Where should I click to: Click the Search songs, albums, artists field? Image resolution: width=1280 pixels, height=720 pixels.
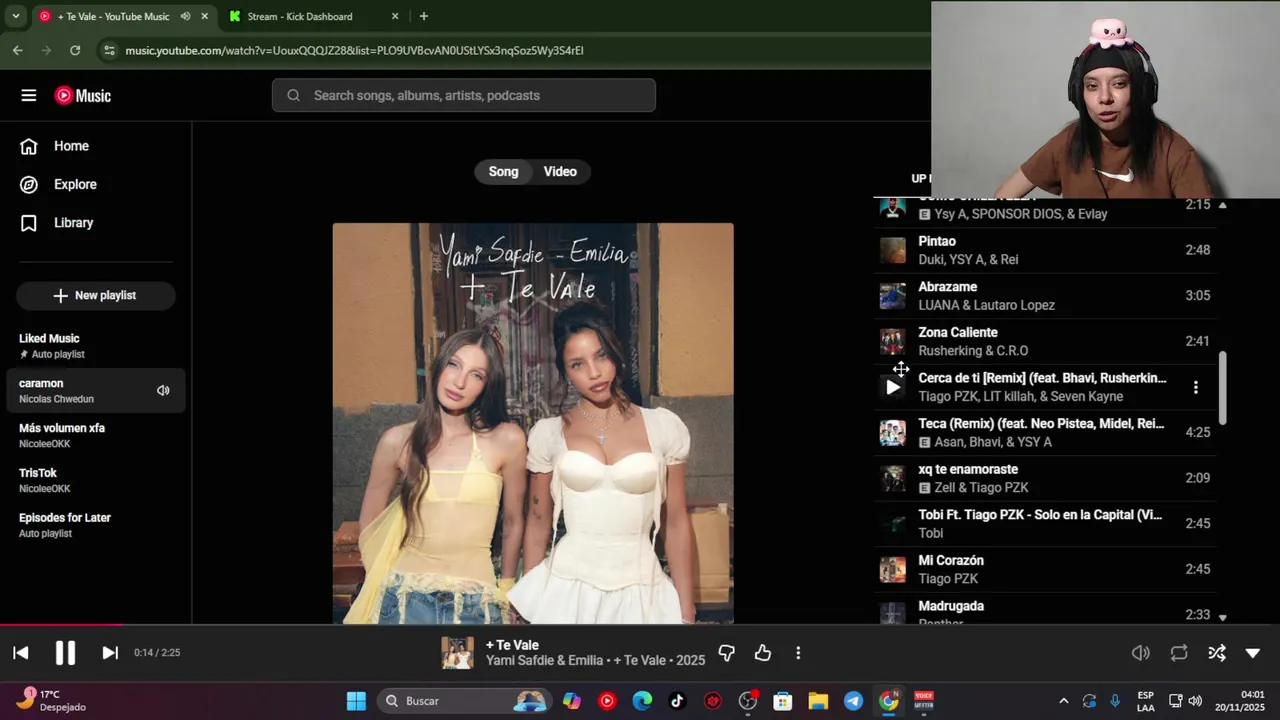click(x=464, y=96)
